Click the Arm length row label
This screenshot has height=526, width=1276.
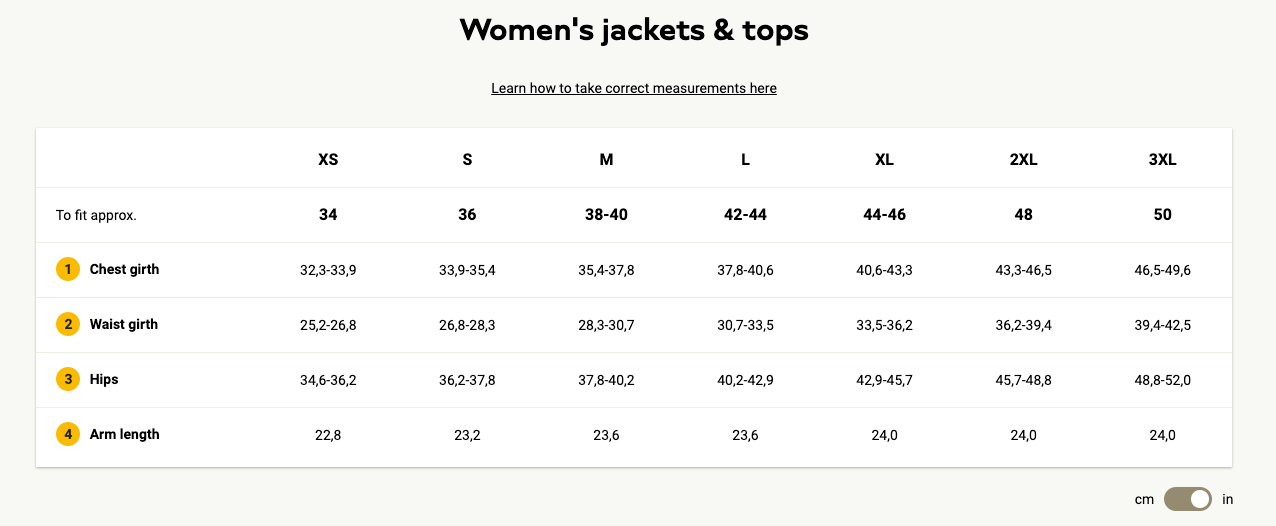tap(124, 435)
